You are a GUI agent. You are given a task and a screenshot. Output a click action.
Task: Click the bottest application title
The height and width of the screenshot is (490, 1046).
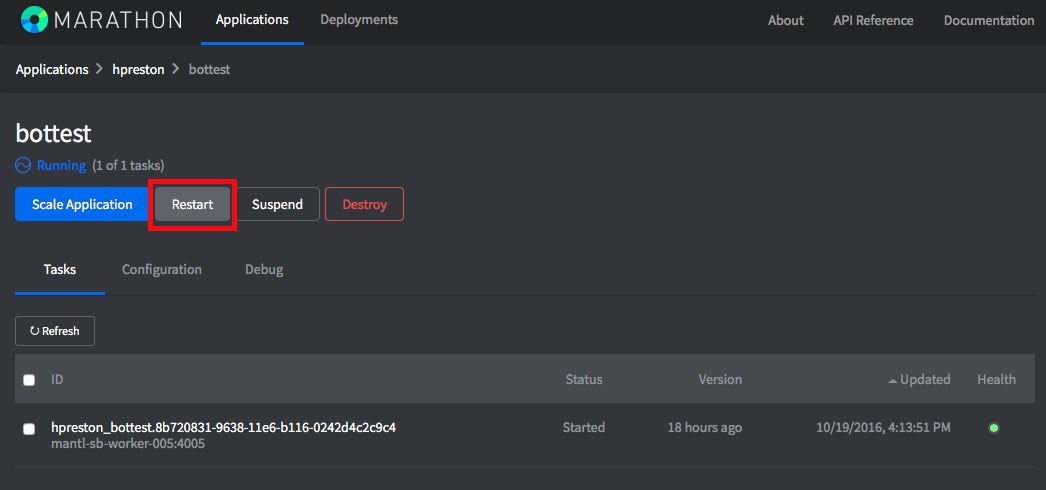53,134
